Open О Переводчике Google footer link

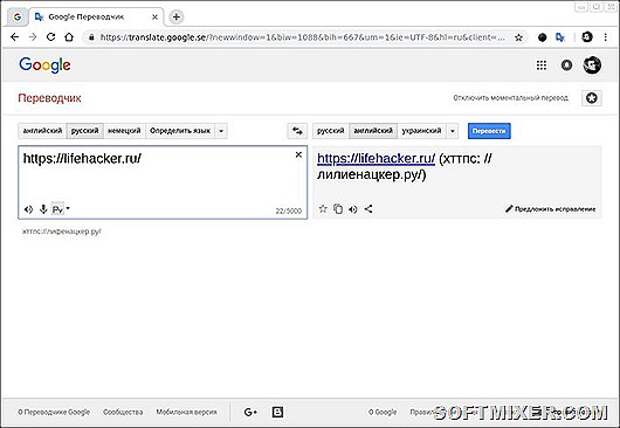pyautogui.click(x=54, y=412)
